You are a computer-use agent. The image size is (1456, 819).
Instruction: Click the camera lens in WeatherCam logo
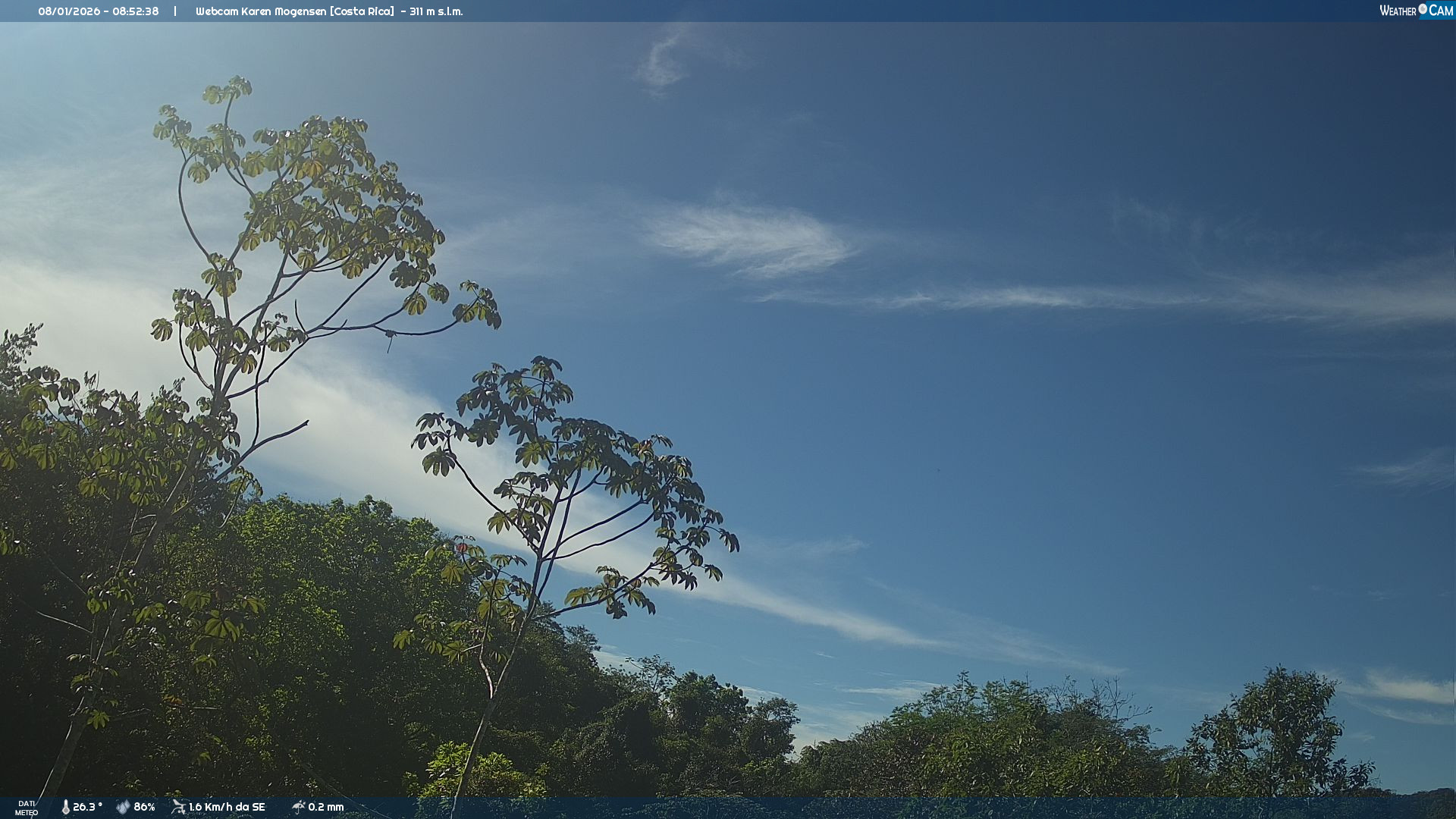tap(1423, 9)
